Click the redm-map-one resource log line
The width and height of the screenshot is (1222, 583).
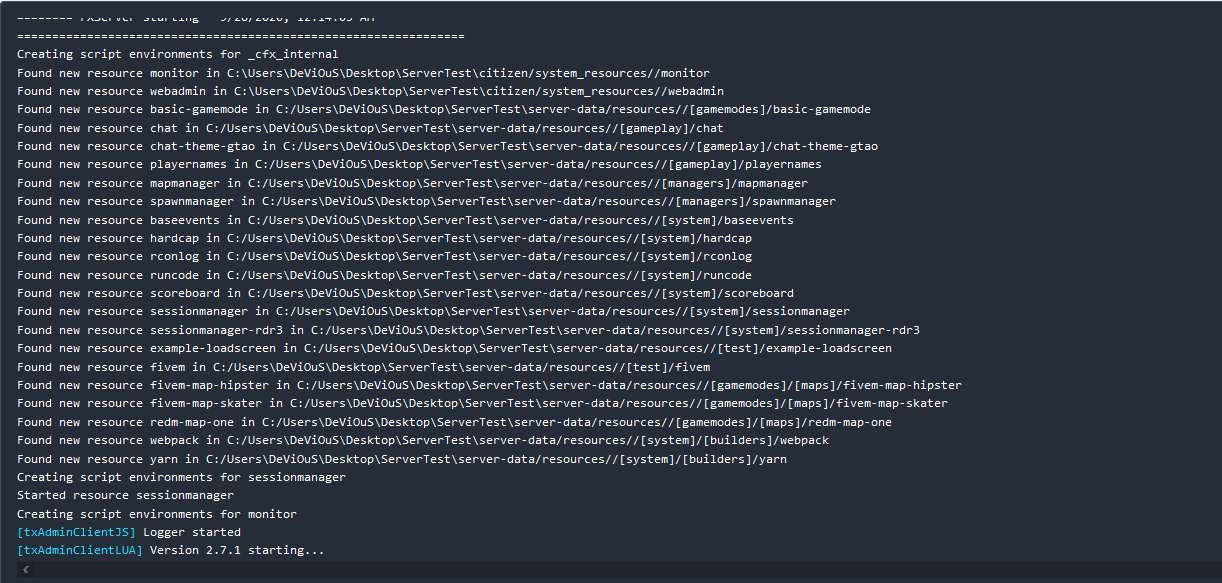[454, 422]
